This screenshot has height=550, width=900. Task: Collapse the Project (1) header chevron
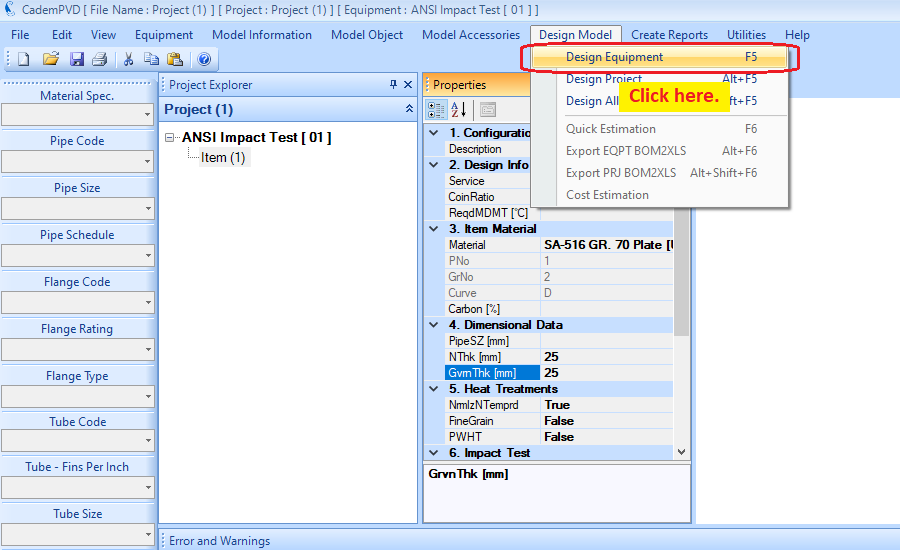[x=408, y=109]
